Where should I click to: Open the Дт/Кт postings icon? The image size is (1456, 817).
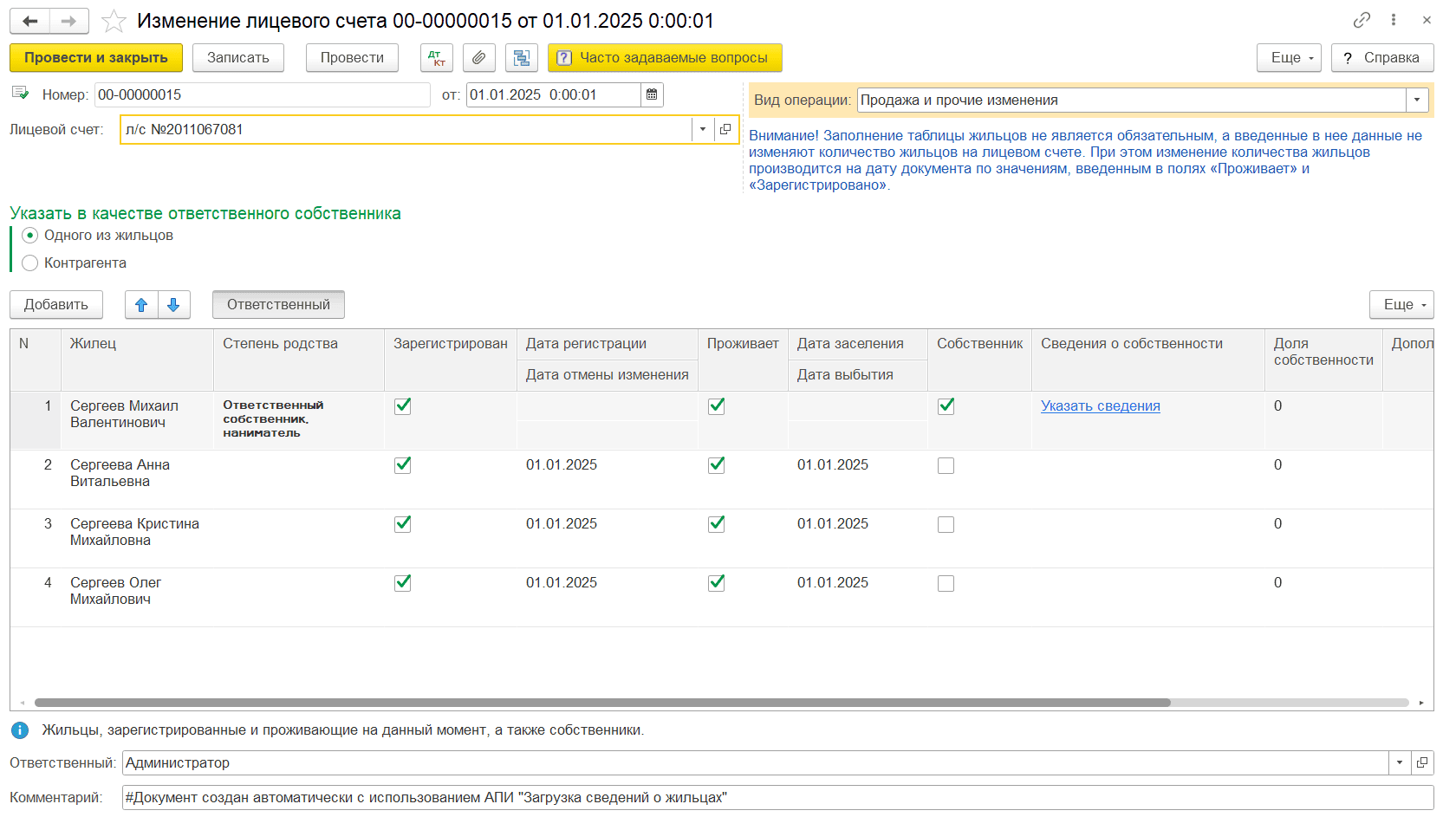pos(436,58)
